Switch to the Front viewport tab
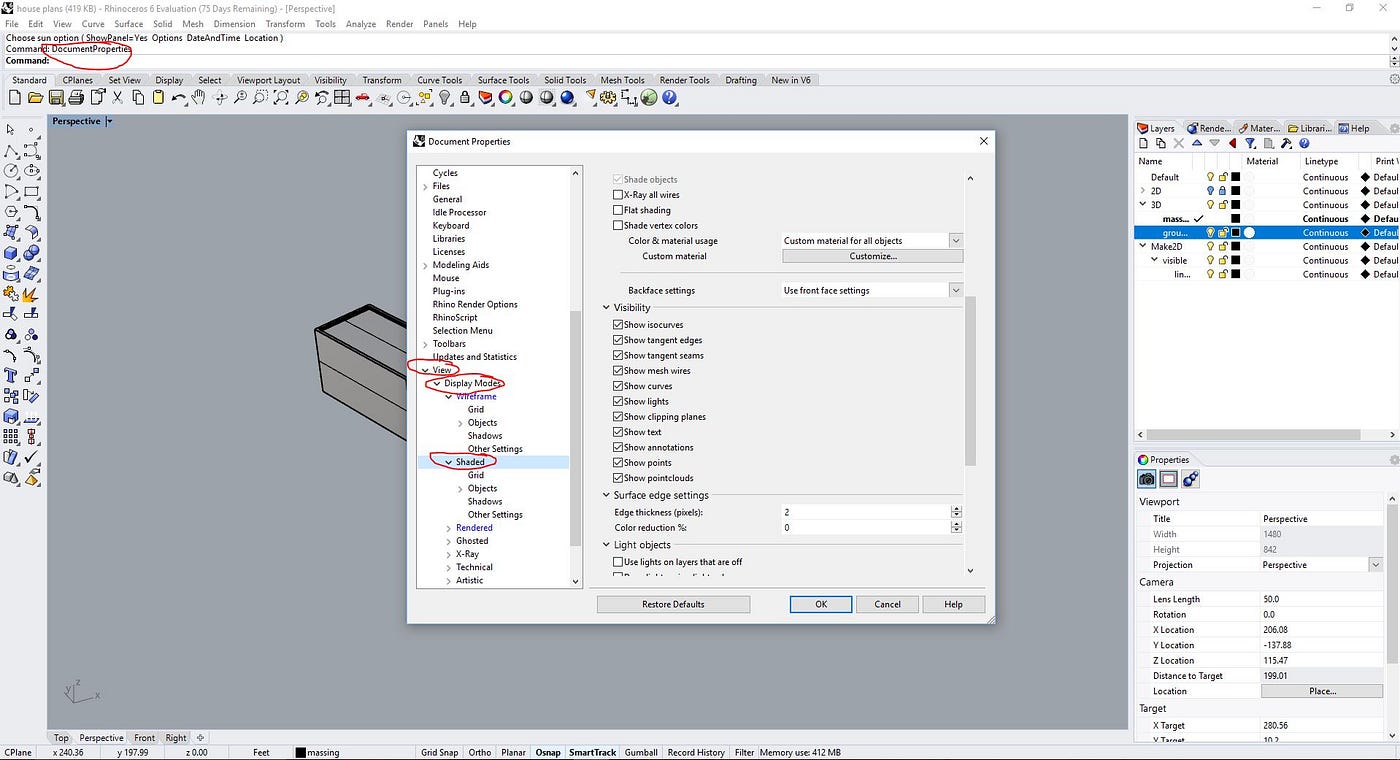Viewport: 1400px width, 760px height. [x=144, y=738]
